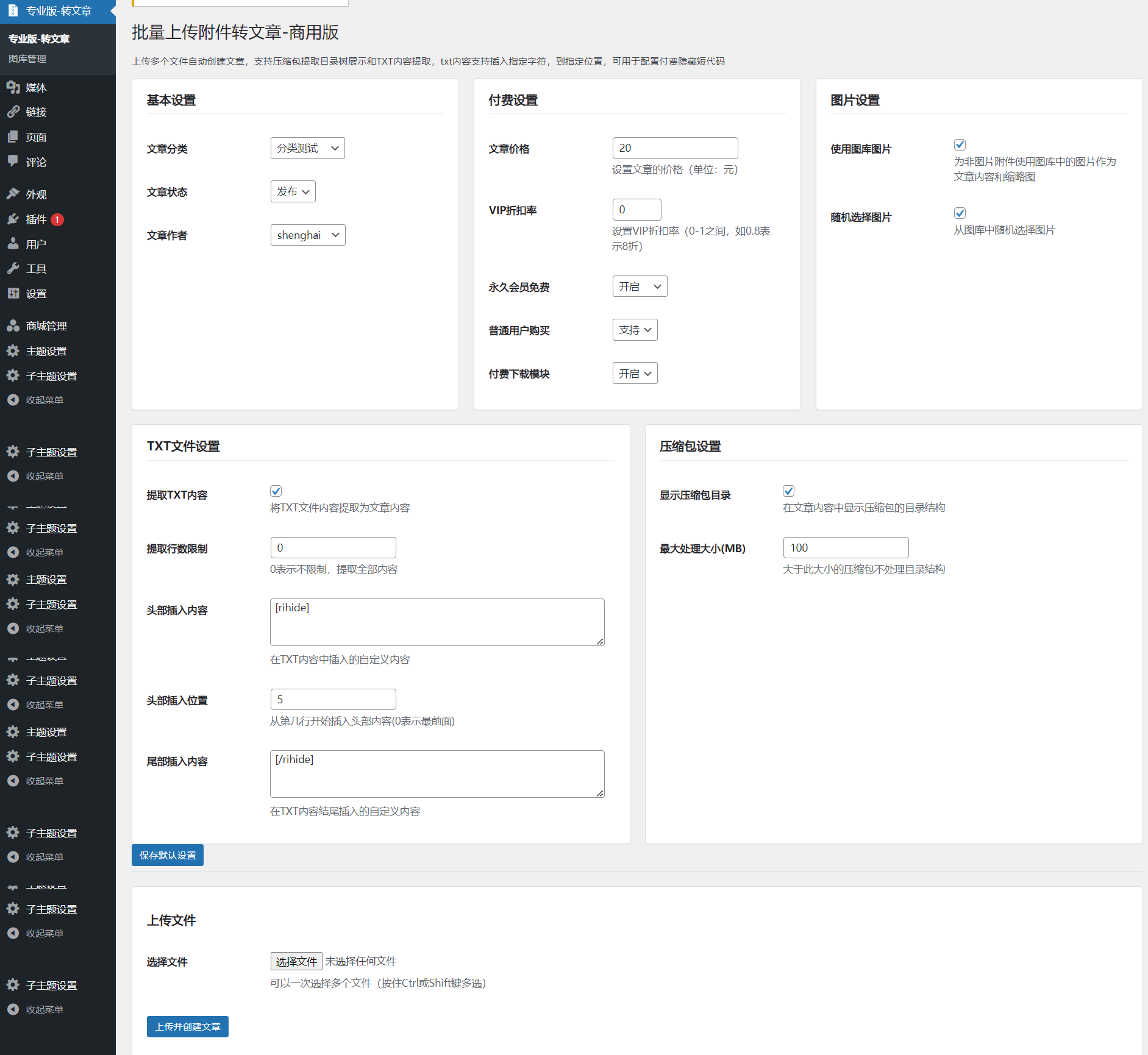This screenshot has height=1055, width=1148.
Task: Click the Media (媒体) sidebar icon
Action: 13,87
